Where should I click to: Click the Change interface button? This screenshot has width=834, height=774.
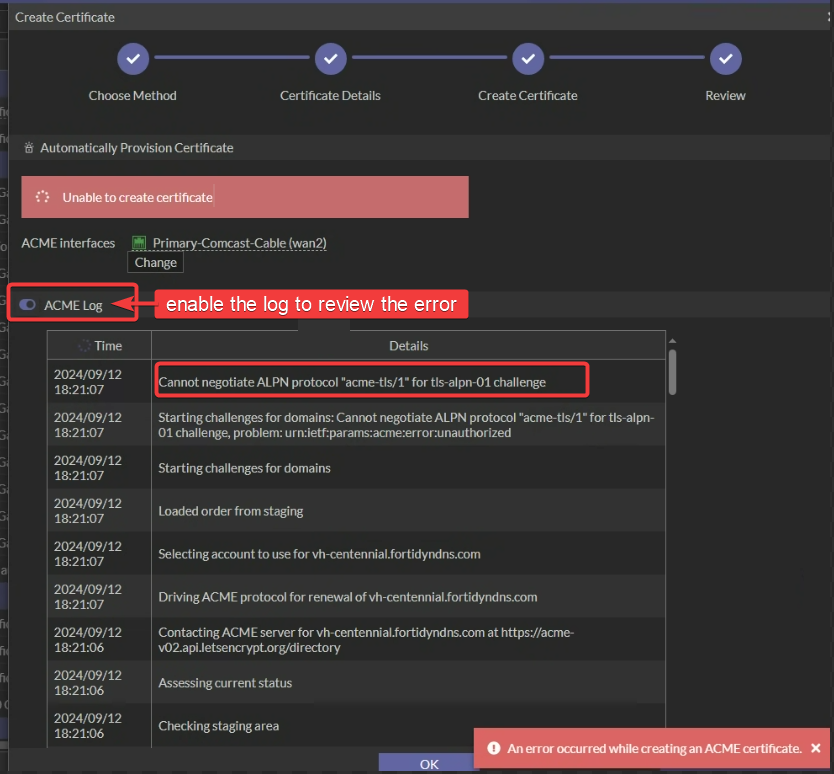point(155,262)
